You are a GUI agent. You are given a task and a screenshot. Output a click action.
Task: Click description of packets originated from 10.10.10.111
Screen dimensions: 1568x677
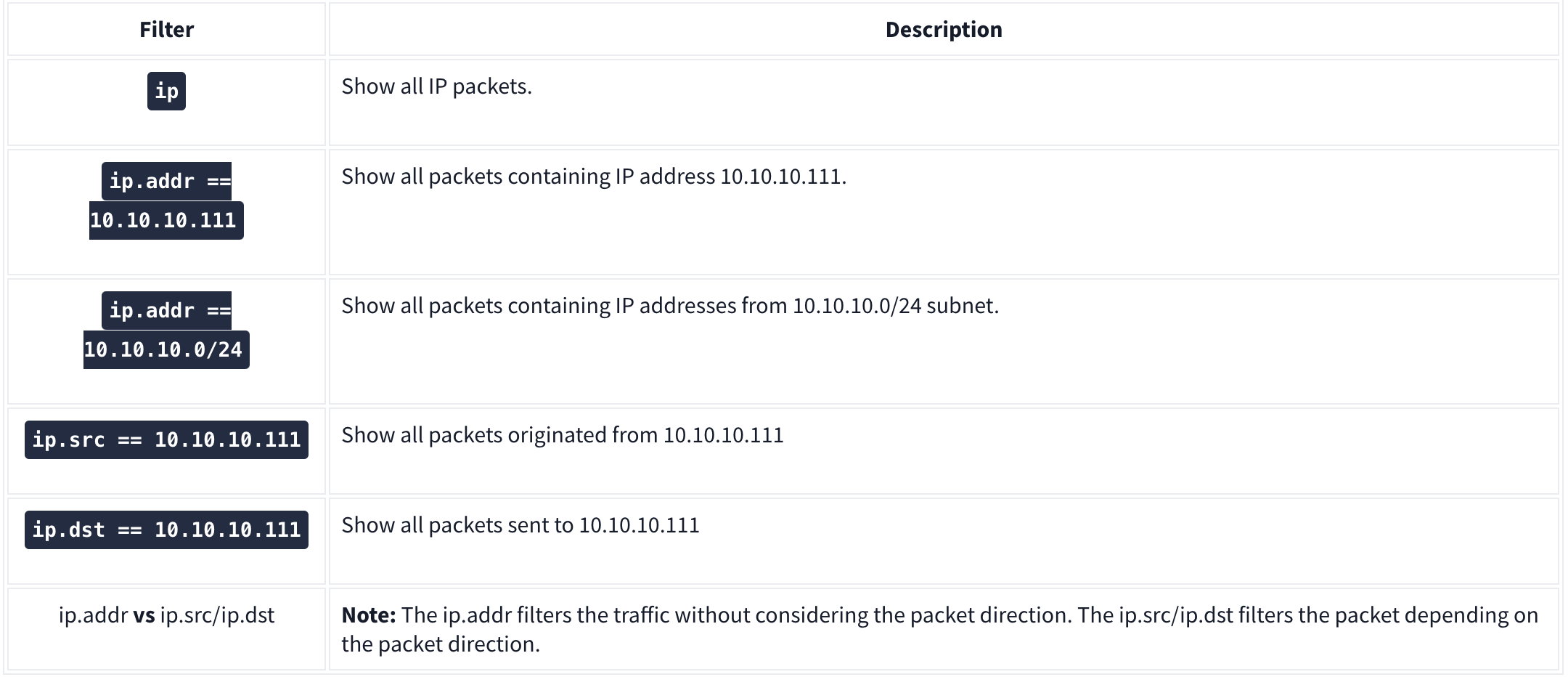(x=563, y=435)
